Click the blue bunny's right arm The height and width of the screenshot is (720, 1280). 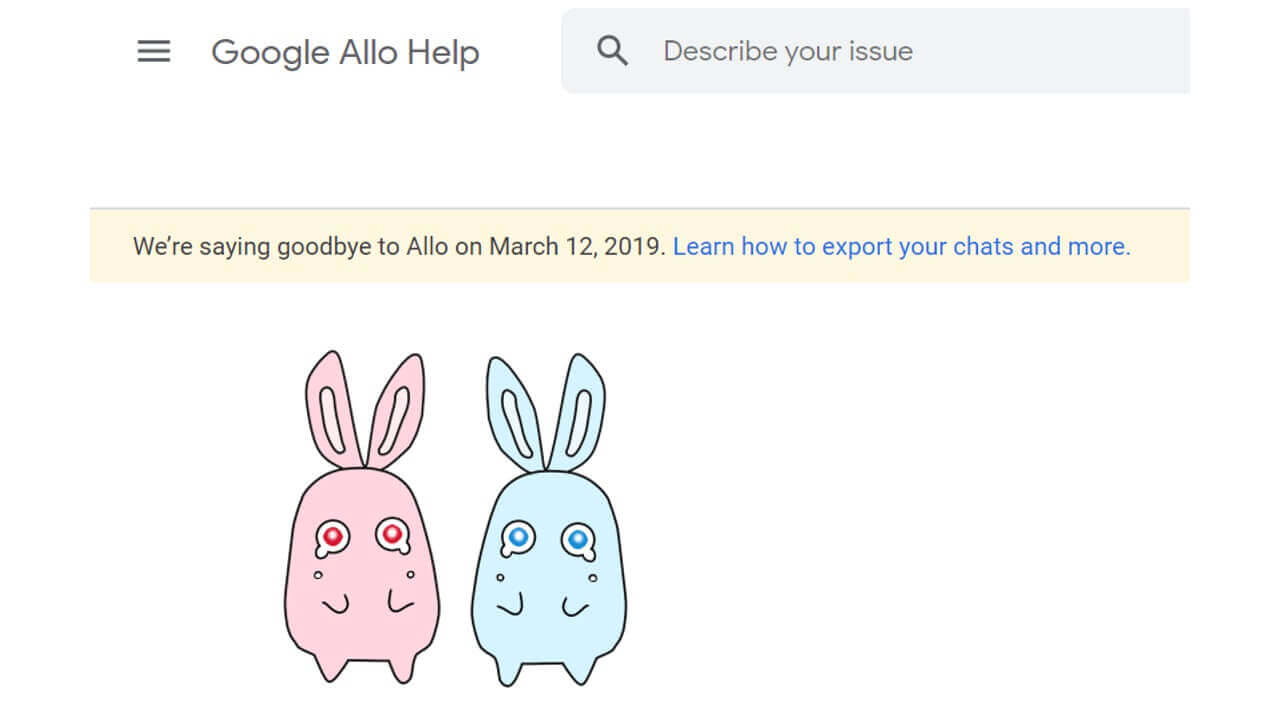[575, 607]
